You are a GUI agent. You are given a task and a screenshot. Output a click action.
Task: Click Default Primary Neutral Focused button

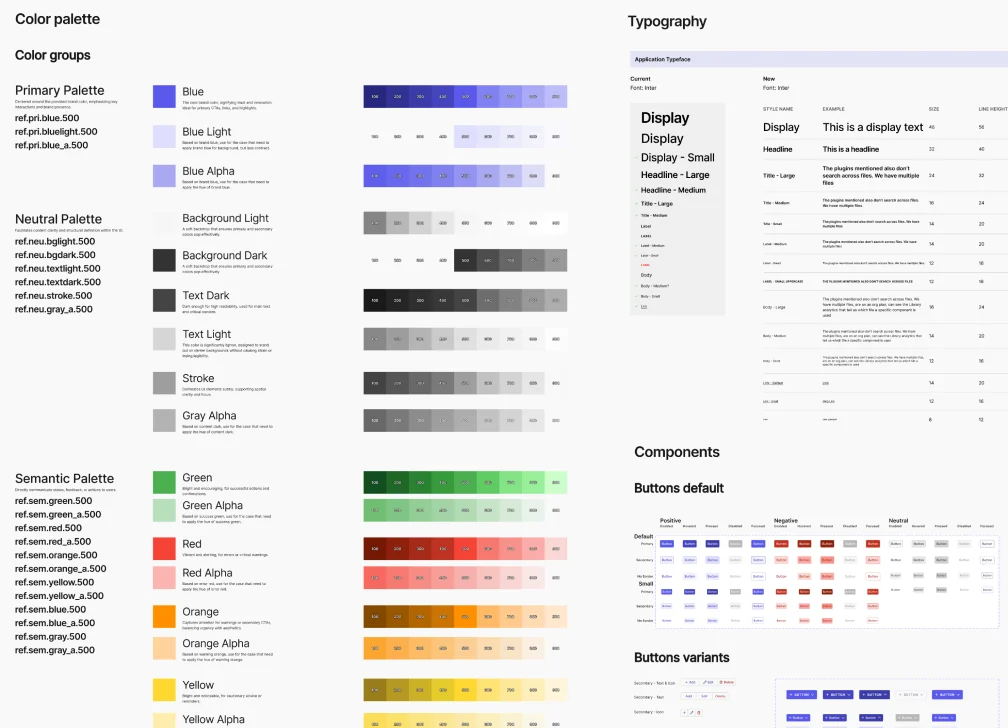coord(987,543)
